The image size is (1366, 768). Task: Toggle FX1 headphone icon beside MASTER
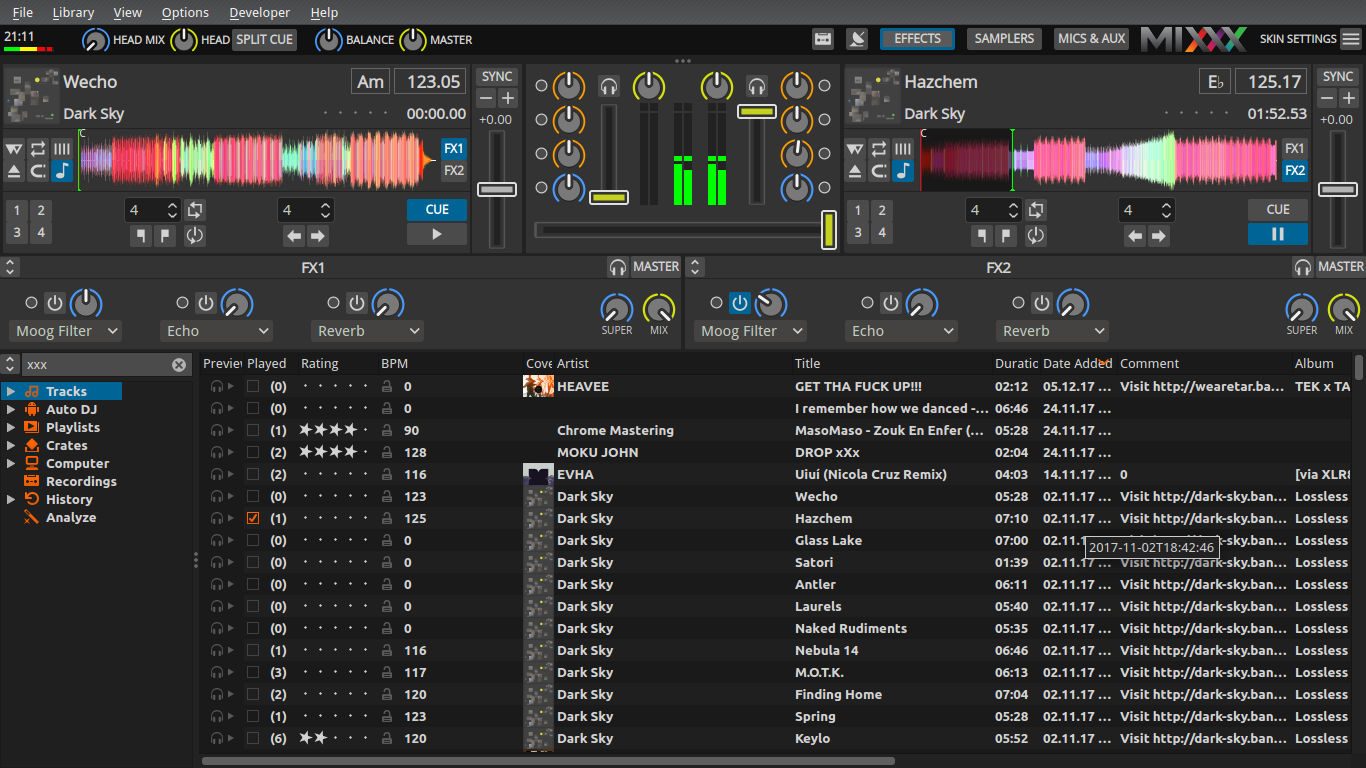[x=618, y=267]
